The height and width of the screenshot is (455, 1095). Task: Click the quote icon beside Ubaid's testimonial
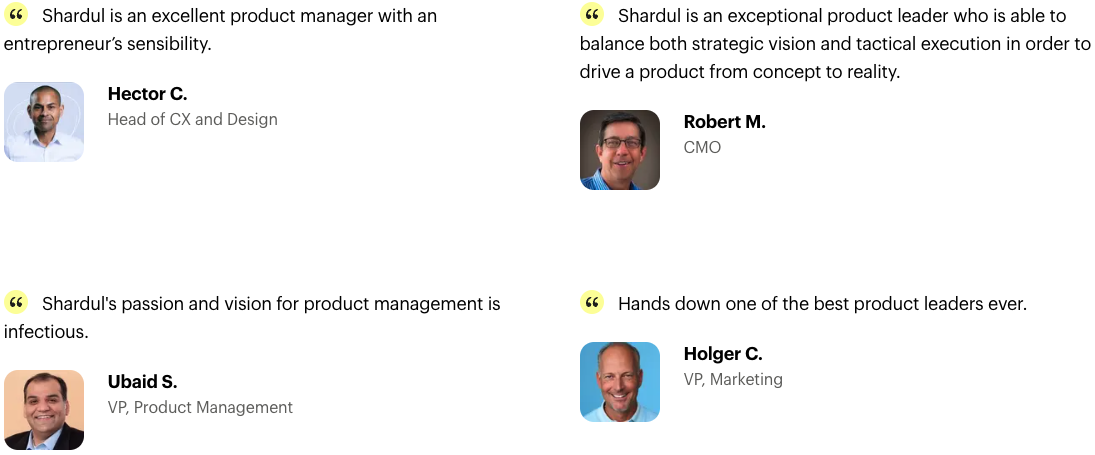15,303
